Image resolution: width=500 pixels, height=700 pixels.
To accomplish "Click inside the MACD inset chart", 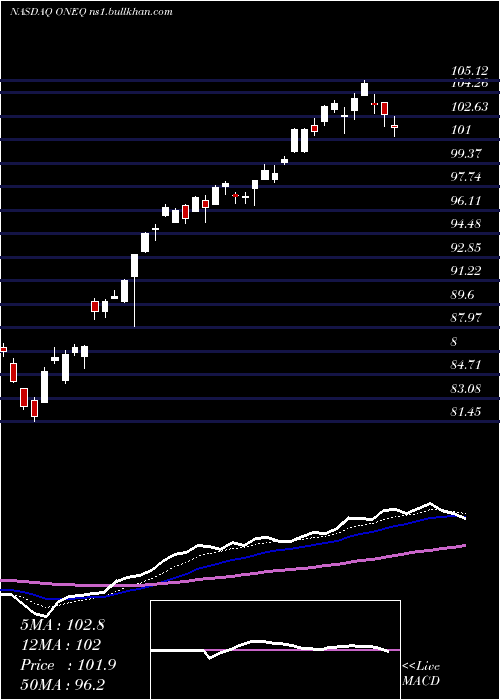I will point(275,650).
